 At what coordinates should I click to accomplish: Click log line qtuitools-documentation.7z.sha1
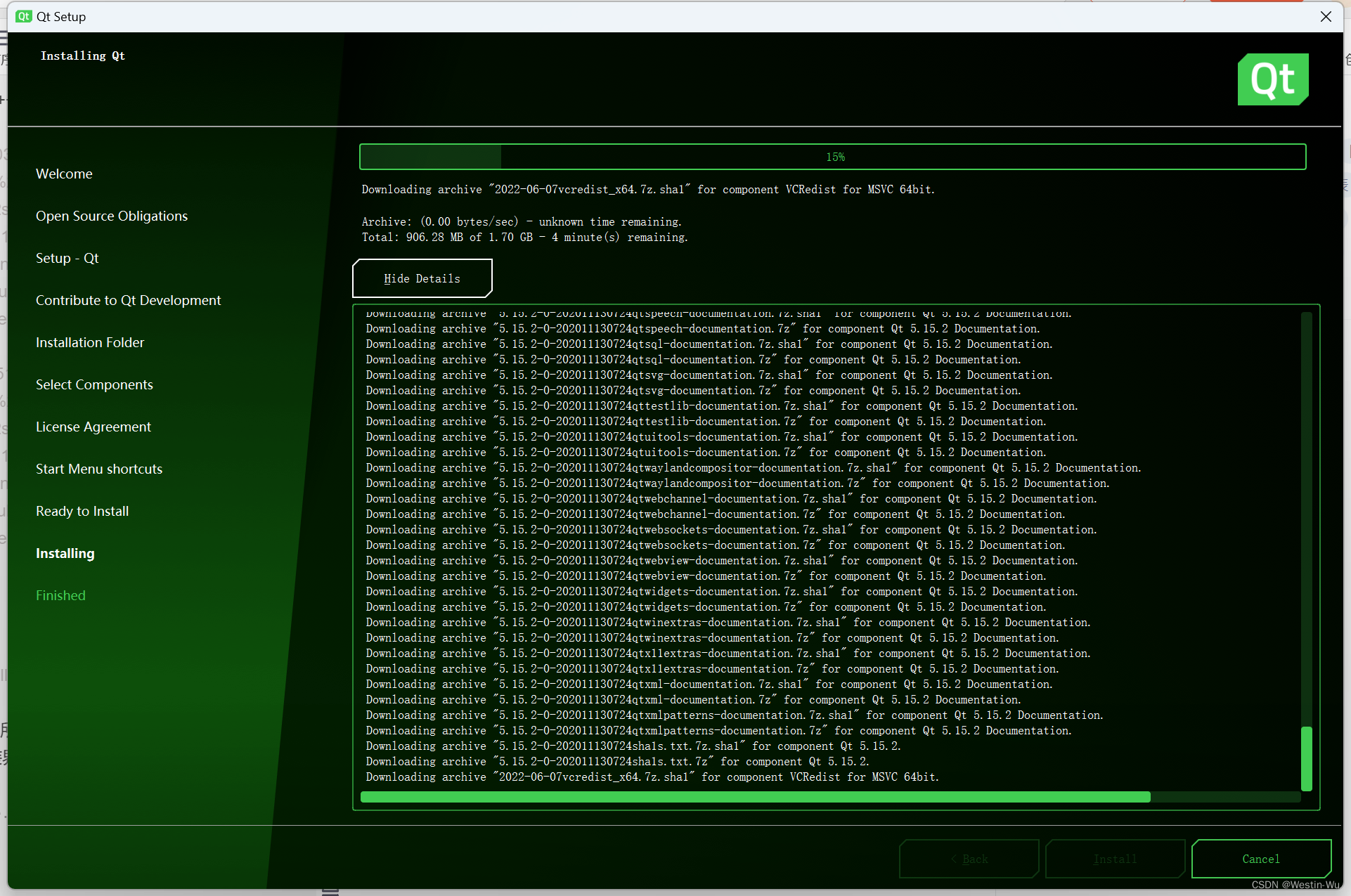pos(722,436)
